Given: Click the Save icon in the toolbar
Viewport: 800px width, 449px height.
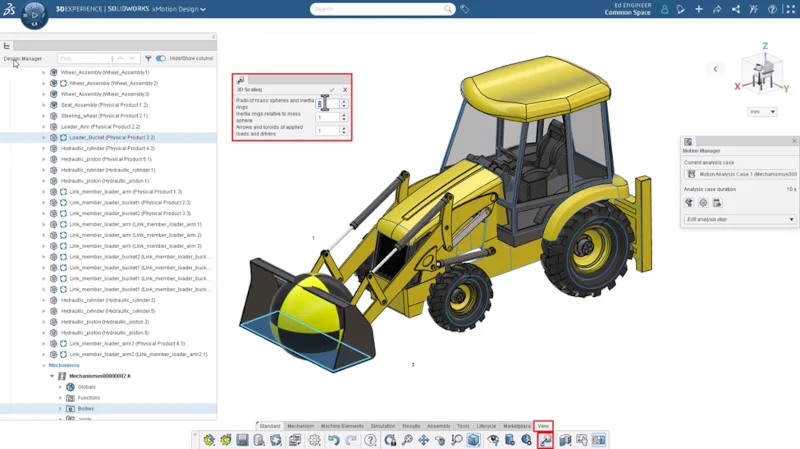Looking at the screenshot, I should click(x=242, y=440).
